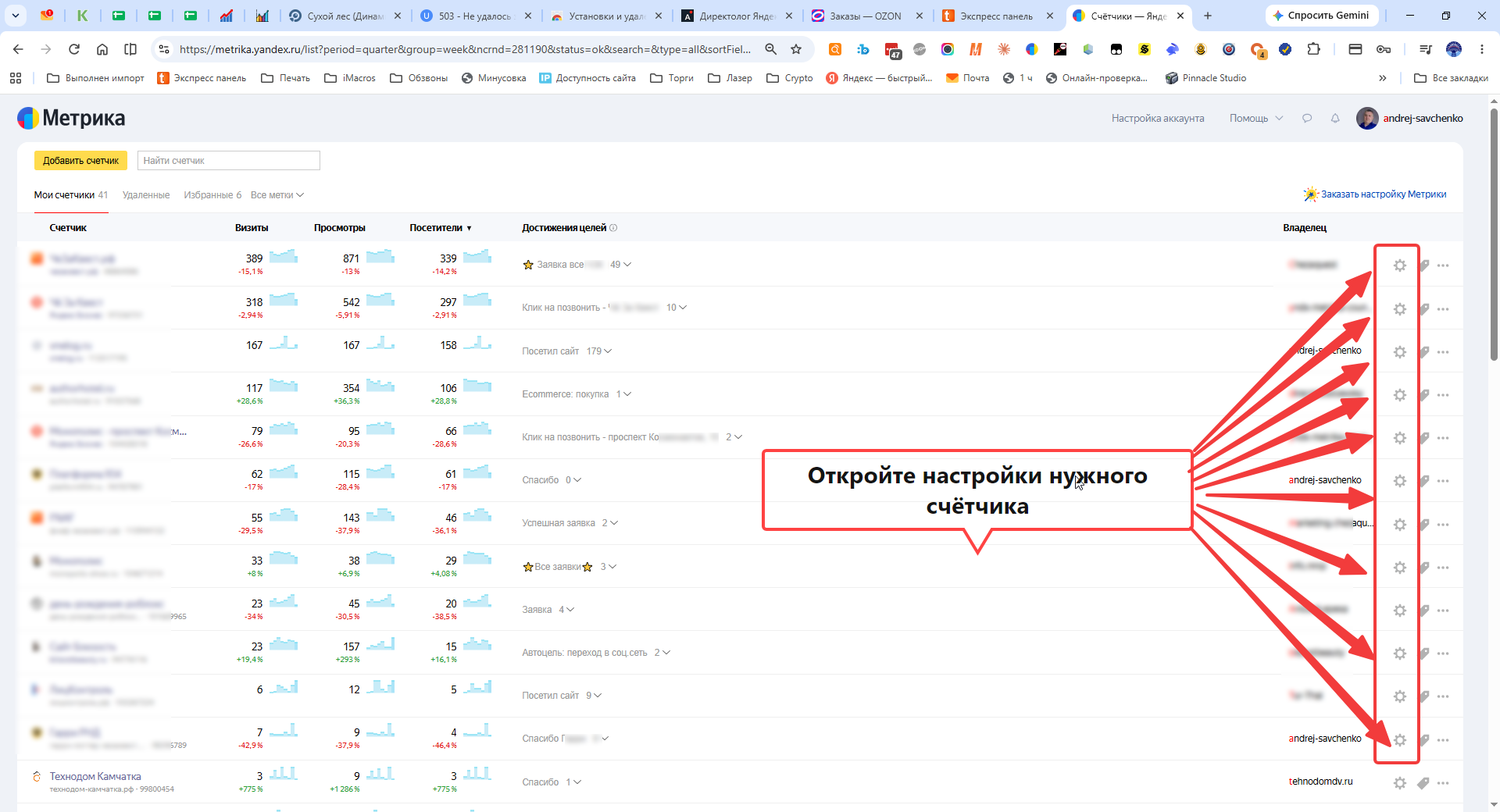
Task: Open browser extensions puzzle icon
Action: (1313, 49)
